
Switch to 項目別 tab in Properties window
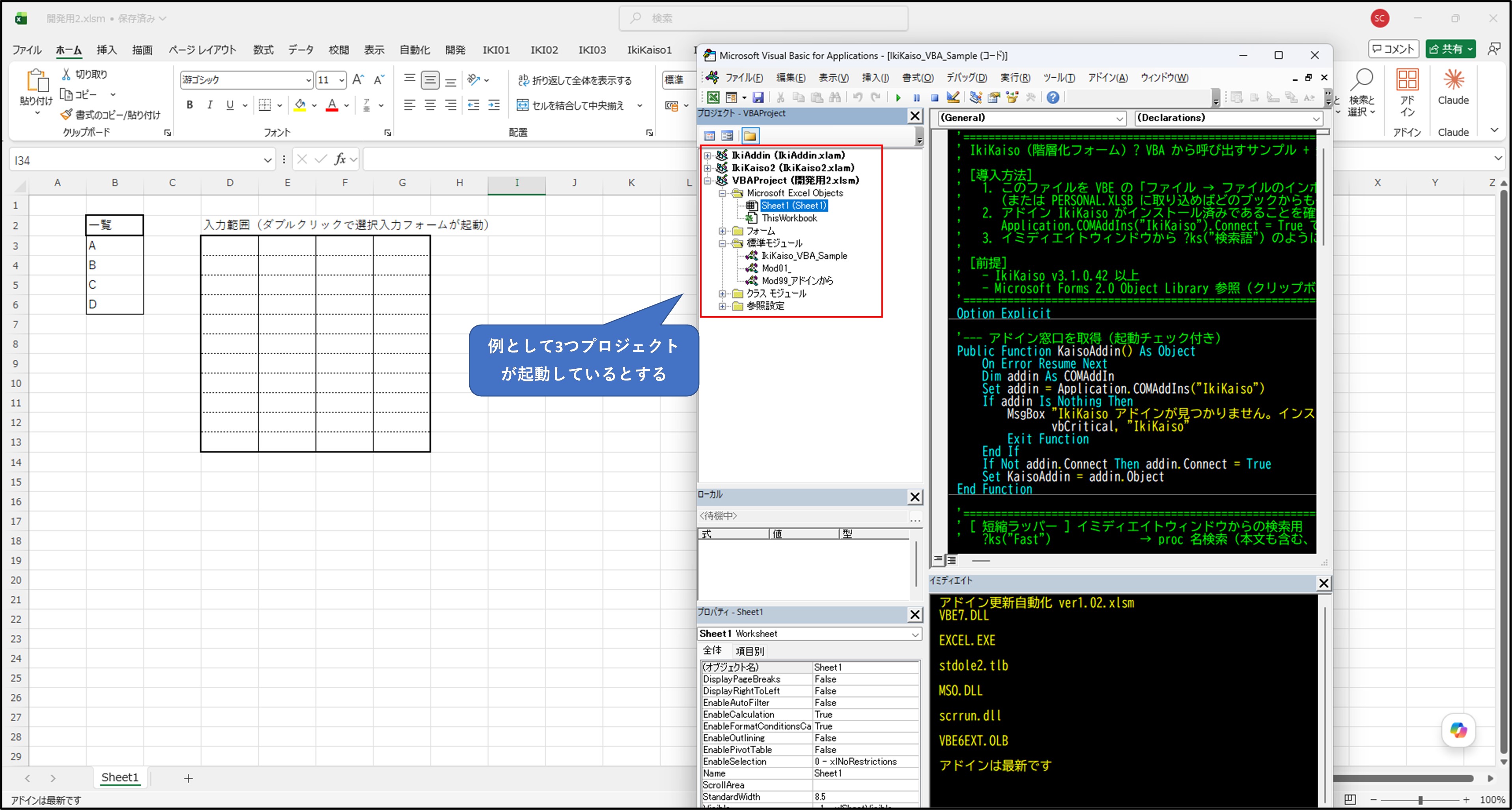pos(750,651)
